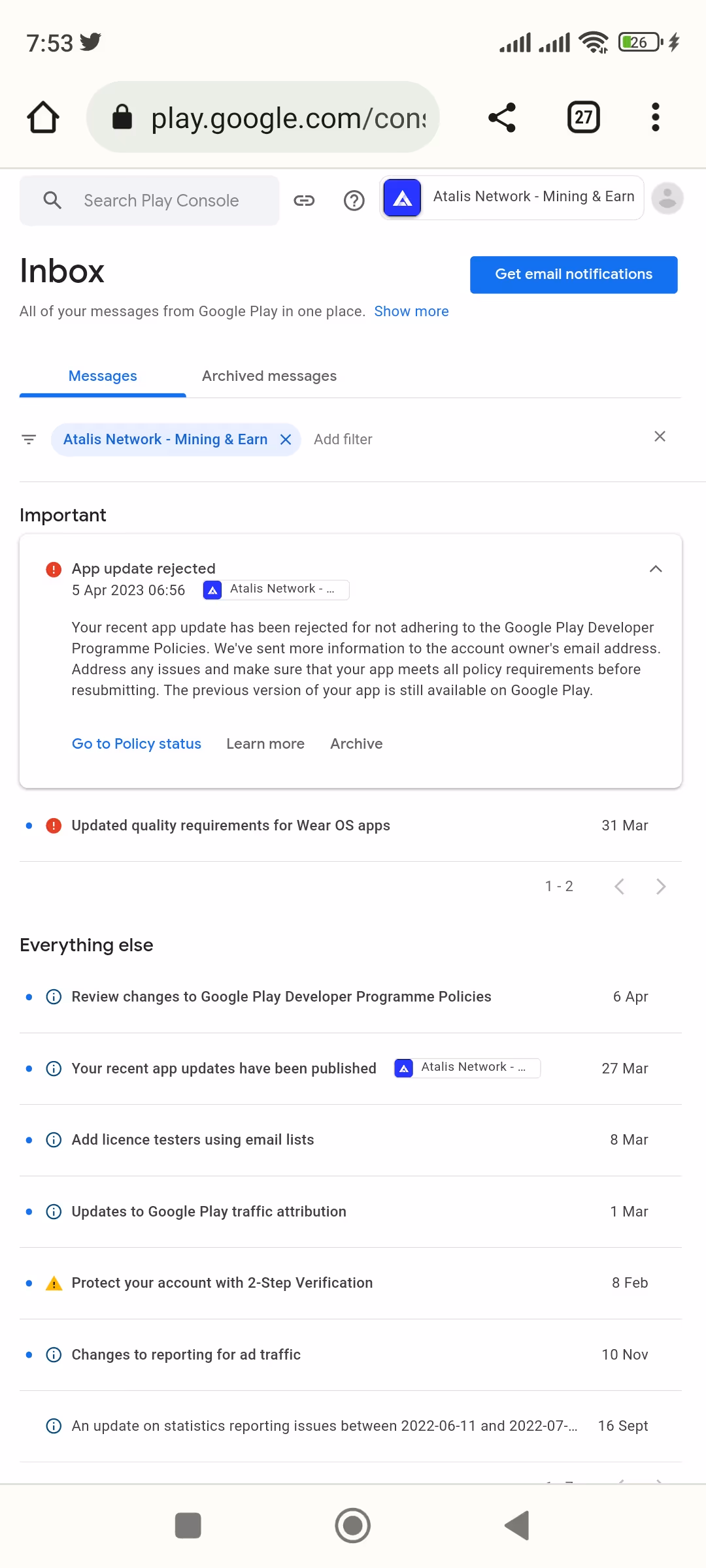Remove the Atalis Network filter chip
The width and height of the screenshot is (706, 1568).
coord(286,440)
